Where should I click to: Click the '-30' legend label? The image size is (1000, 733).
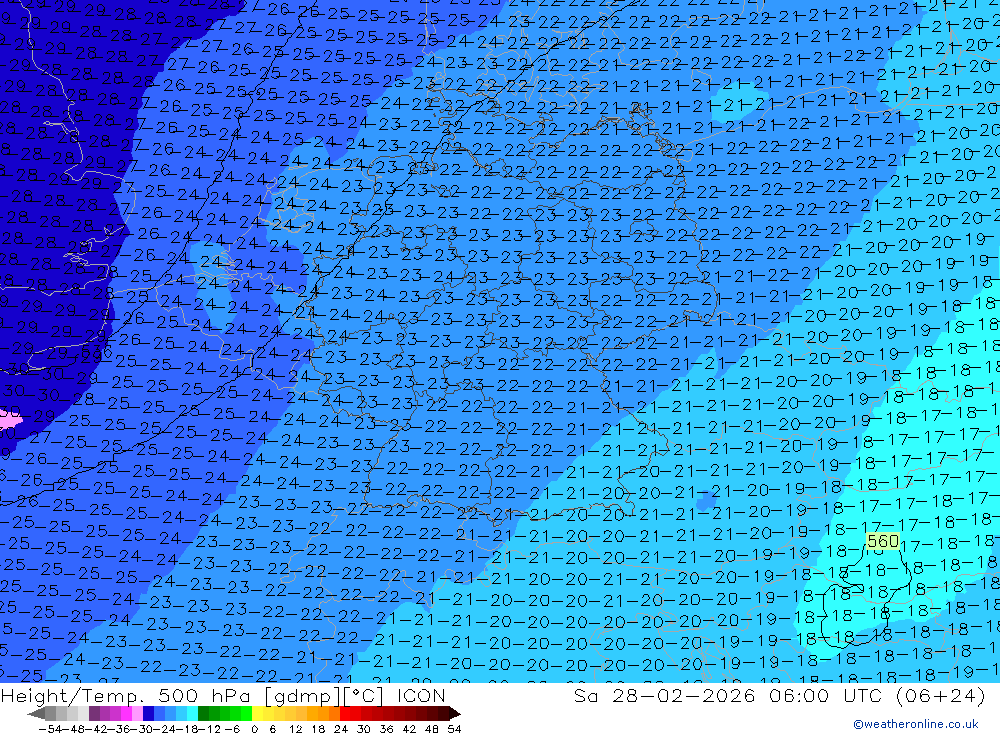pyautogui.click(x=142, y=729)
